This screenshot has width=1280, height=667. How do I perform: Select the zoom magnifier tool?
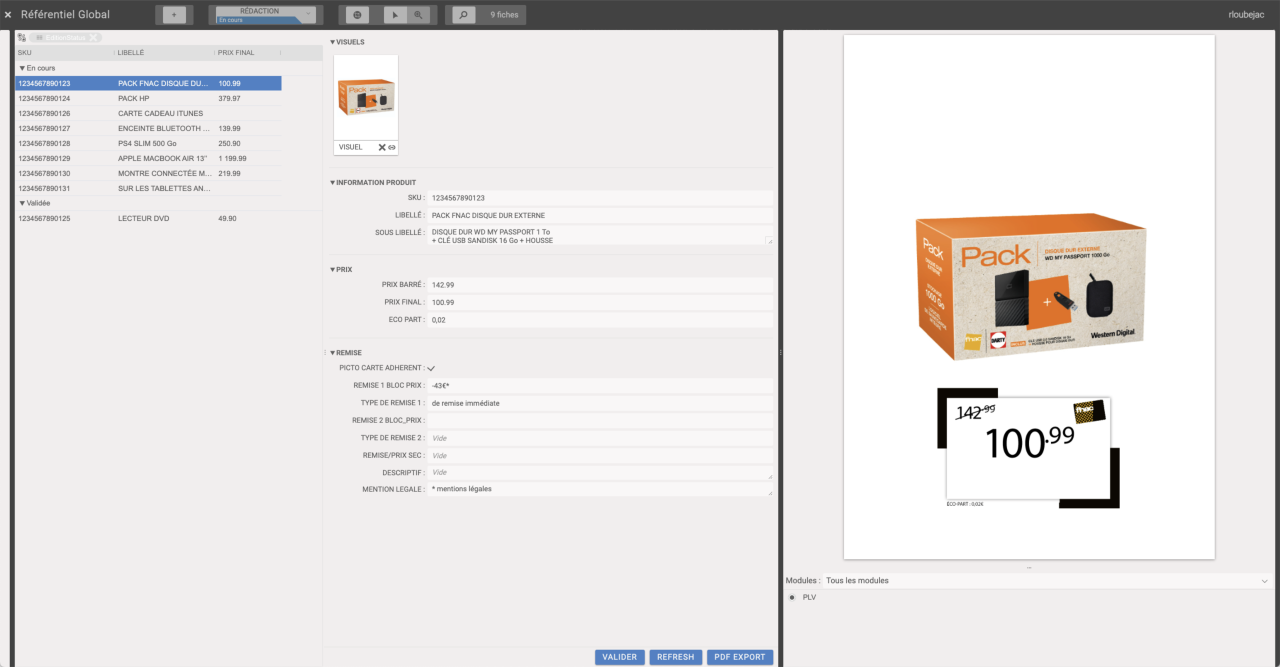(x=419, y=15)
